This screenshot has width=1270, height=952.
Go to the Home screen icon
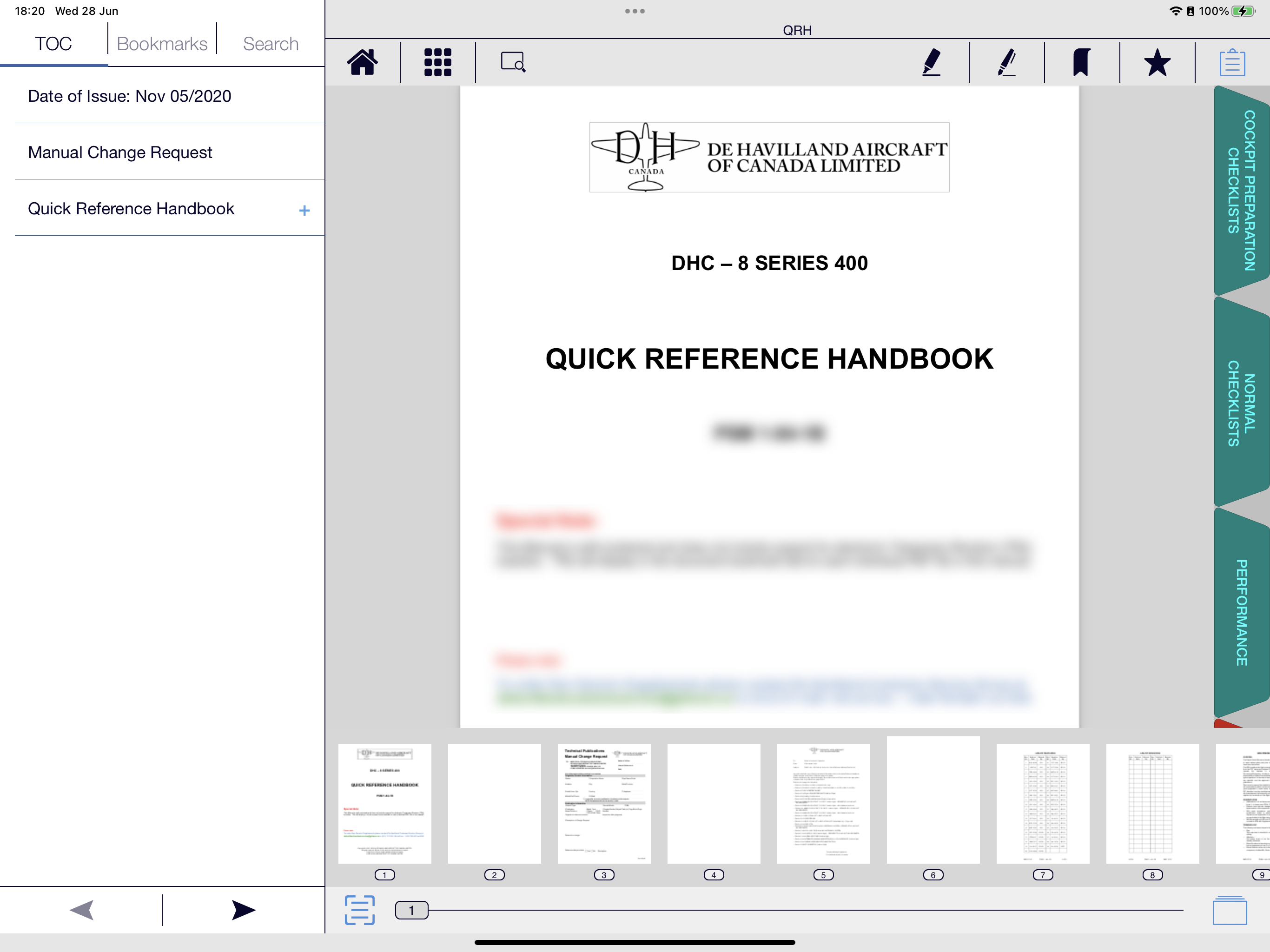pyautogui.click(x=362, y=62)
